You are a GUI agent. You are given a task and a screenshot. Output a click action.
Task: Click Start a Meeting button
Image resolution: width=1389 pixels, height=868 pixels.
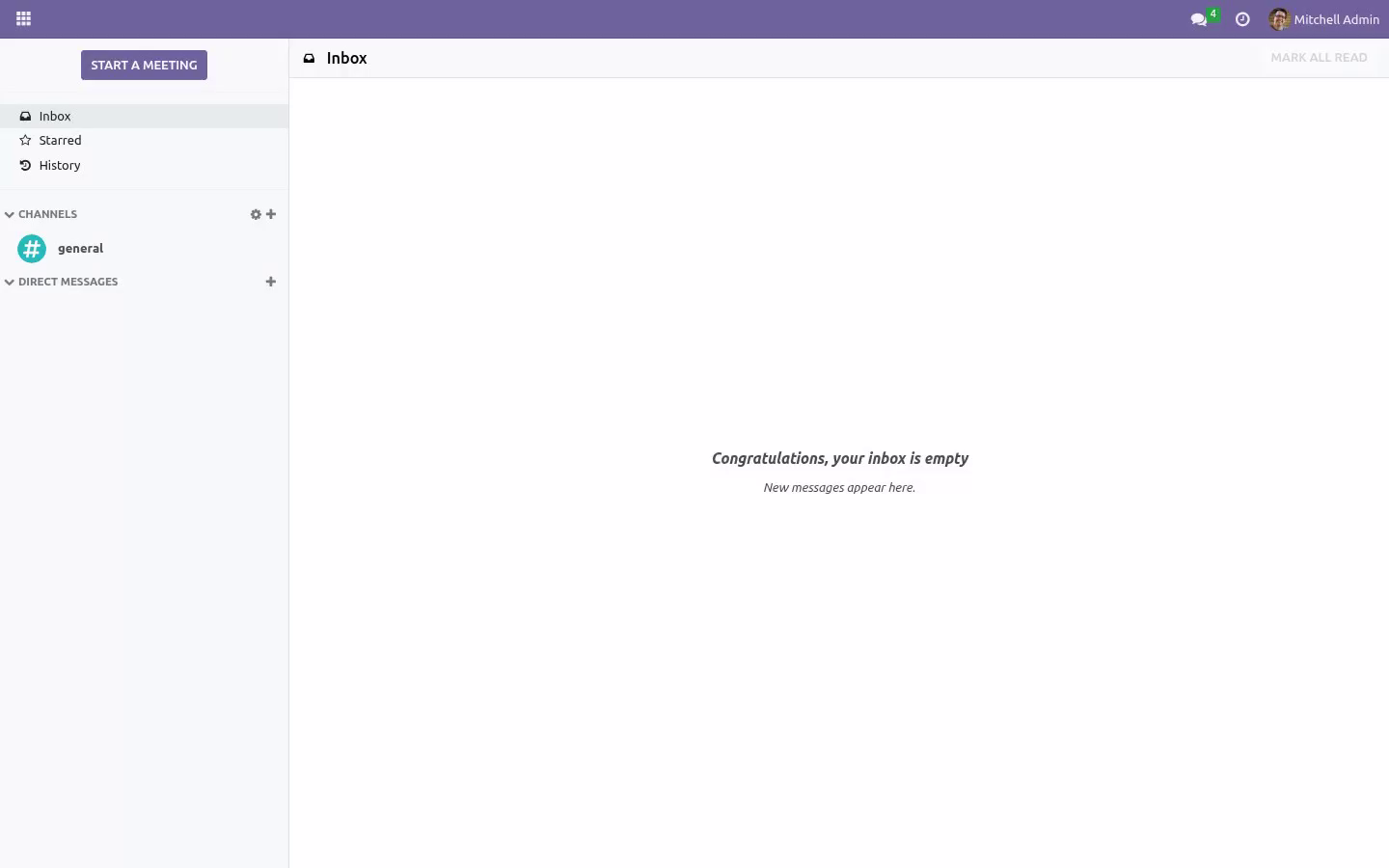pyautogui.click(x=144, y=66)
